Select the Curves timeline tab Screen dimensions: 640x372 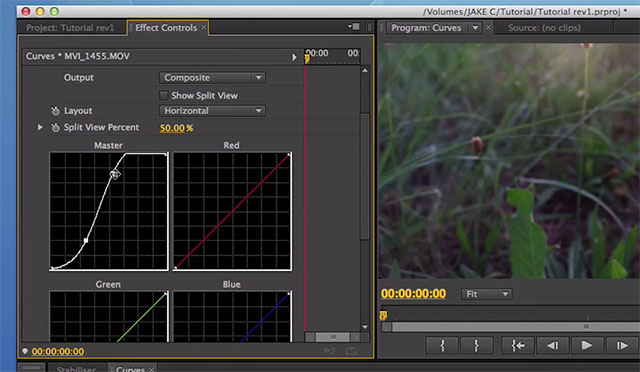click(130, 369)
